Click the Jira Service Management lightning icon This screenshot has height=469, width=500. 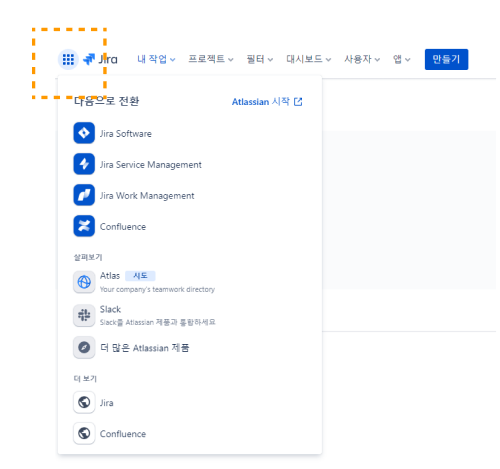pos(84,164)
